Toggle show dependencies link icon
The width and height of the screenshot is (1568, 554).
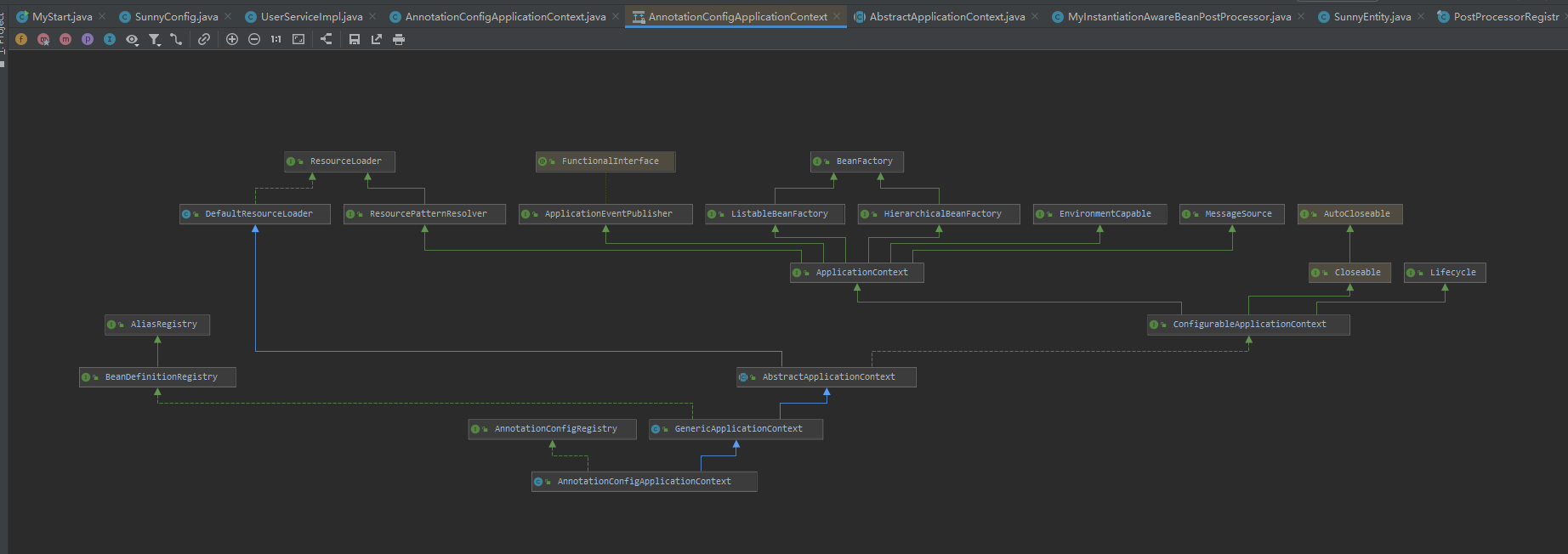(204, 39)
